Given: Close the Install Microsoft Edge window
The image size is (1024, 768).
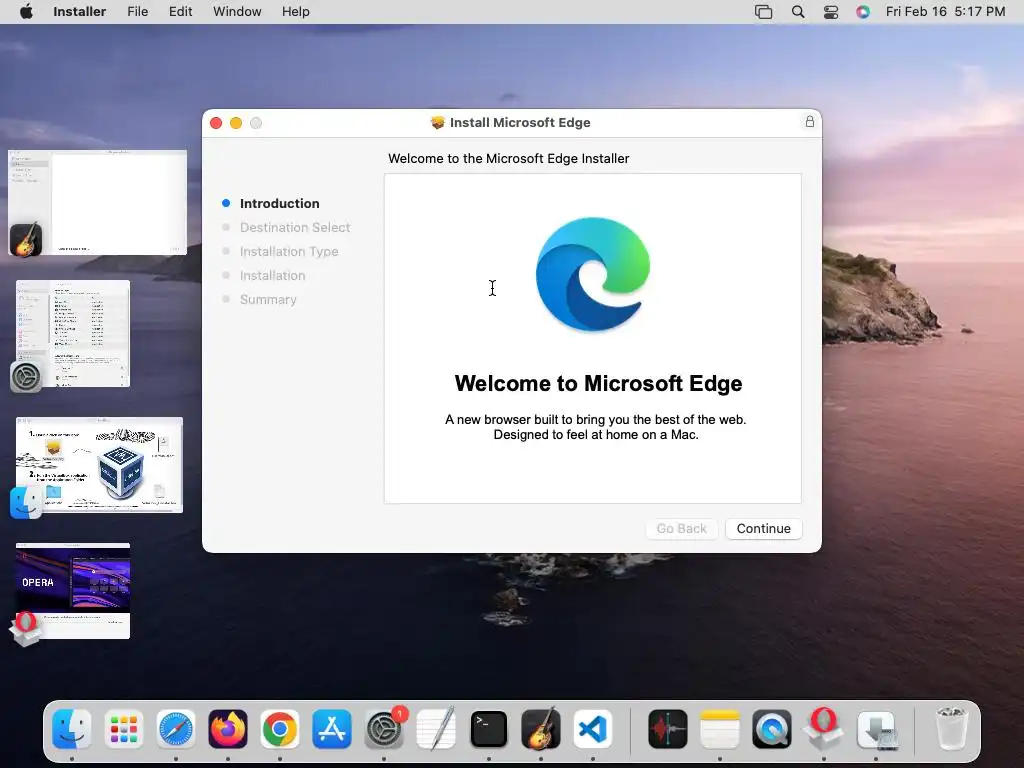Looking at the screenshot, I should click(216, 123).
